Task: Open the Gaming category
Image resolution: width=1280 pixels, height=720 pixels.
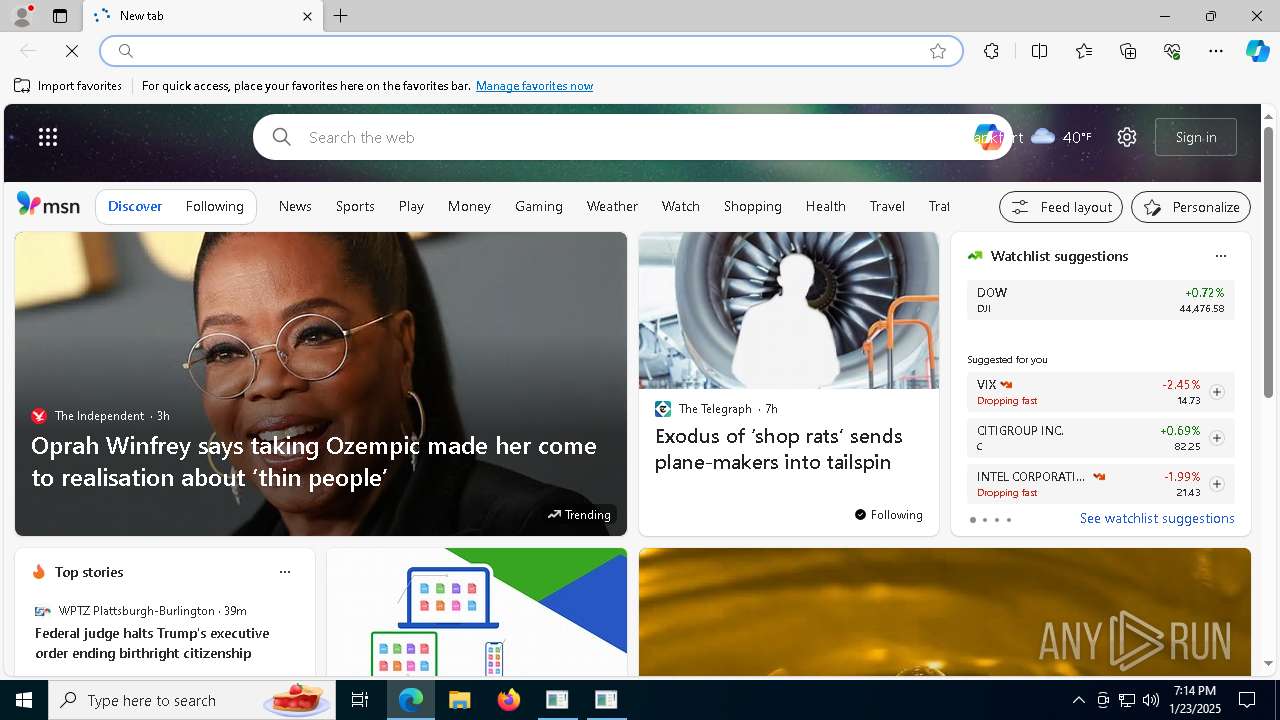Action: click(x=539, y=206)
